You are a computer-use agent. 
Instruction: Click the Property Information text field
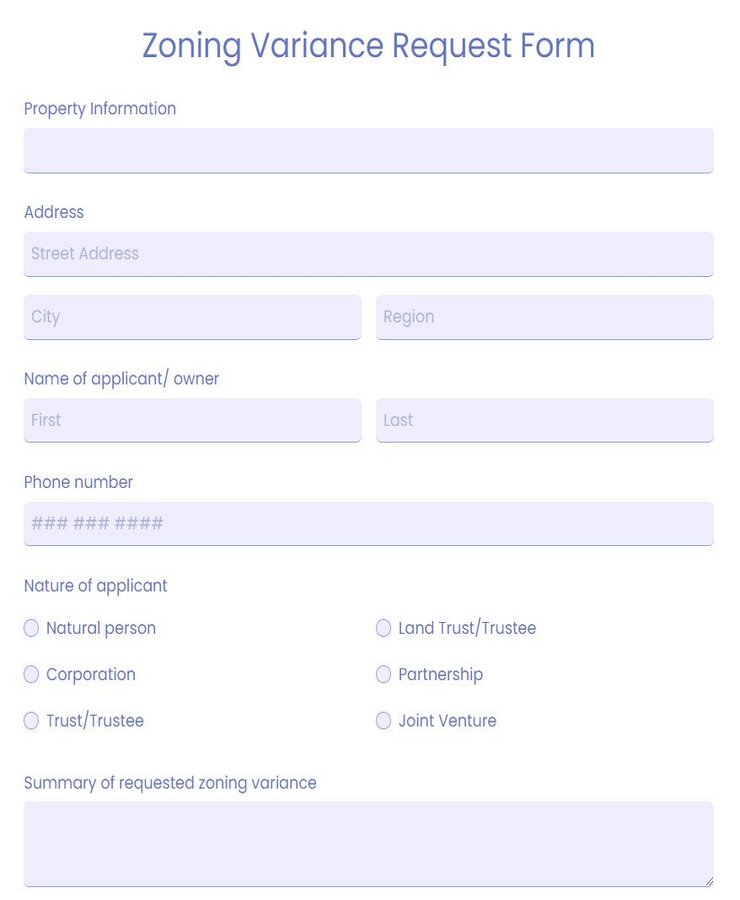[x=368, y=150]
